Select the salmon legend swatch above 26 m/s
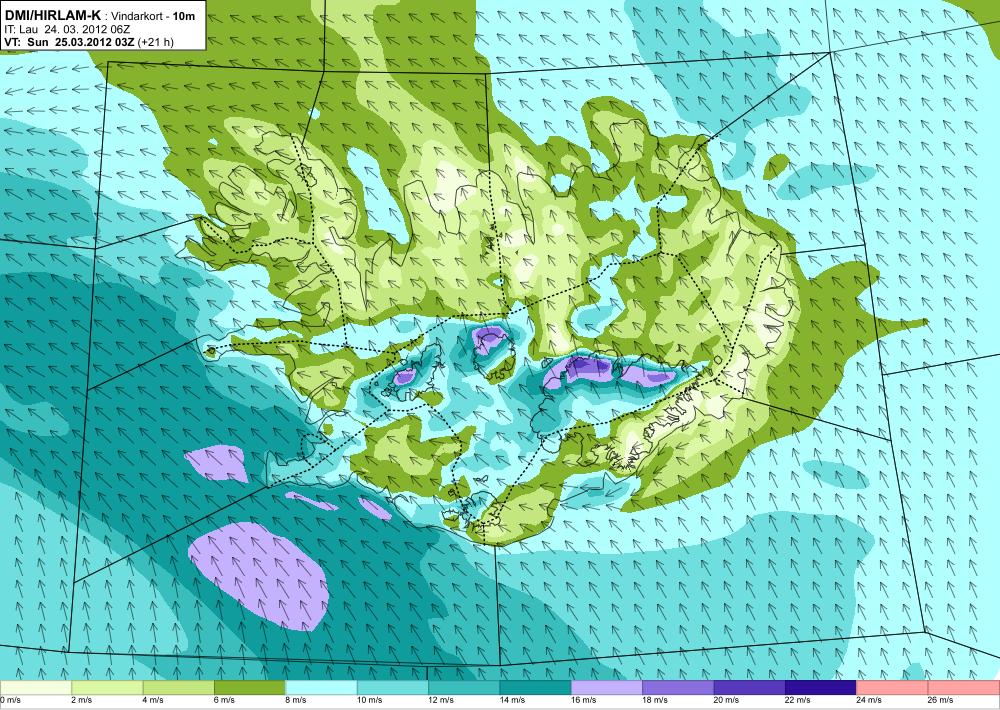The image size is (1000, 710). [964, 688]
